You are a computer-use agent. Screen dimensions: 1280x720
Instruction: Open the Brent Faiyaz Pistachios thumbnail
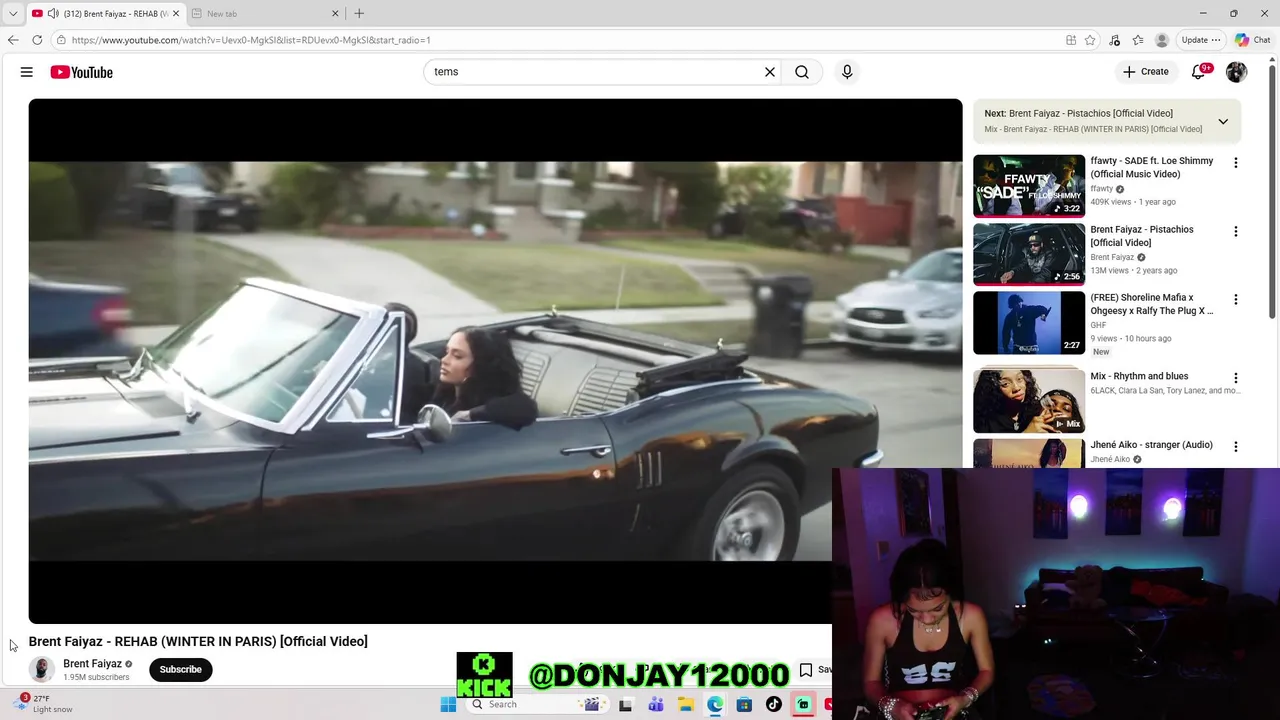click(x=1029, y=254)
